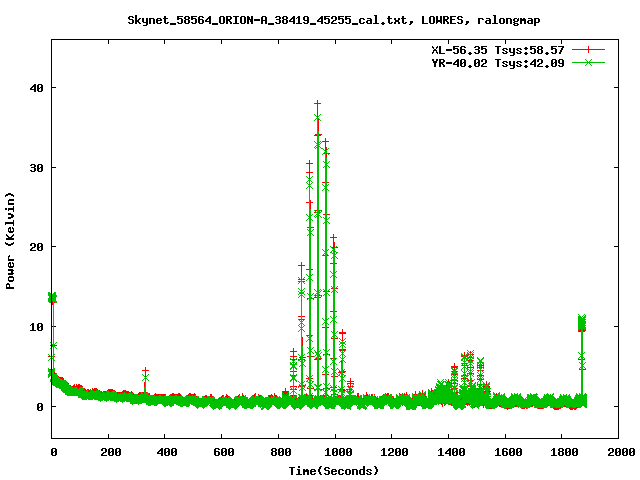Click the x-axis tick label 1600
640x480 pixels.
pyautogui.click(x=508, y=452)
